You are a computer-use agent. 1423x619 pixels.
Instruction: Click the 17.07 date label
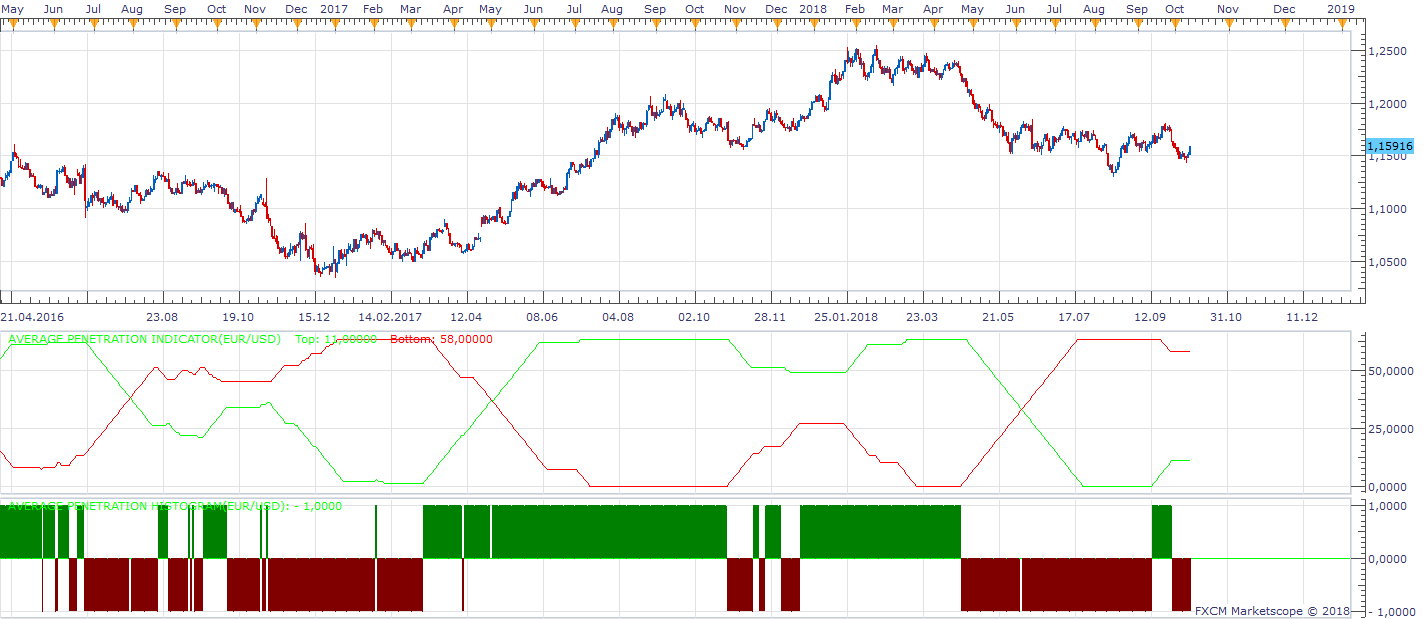tap(1074, 317)
